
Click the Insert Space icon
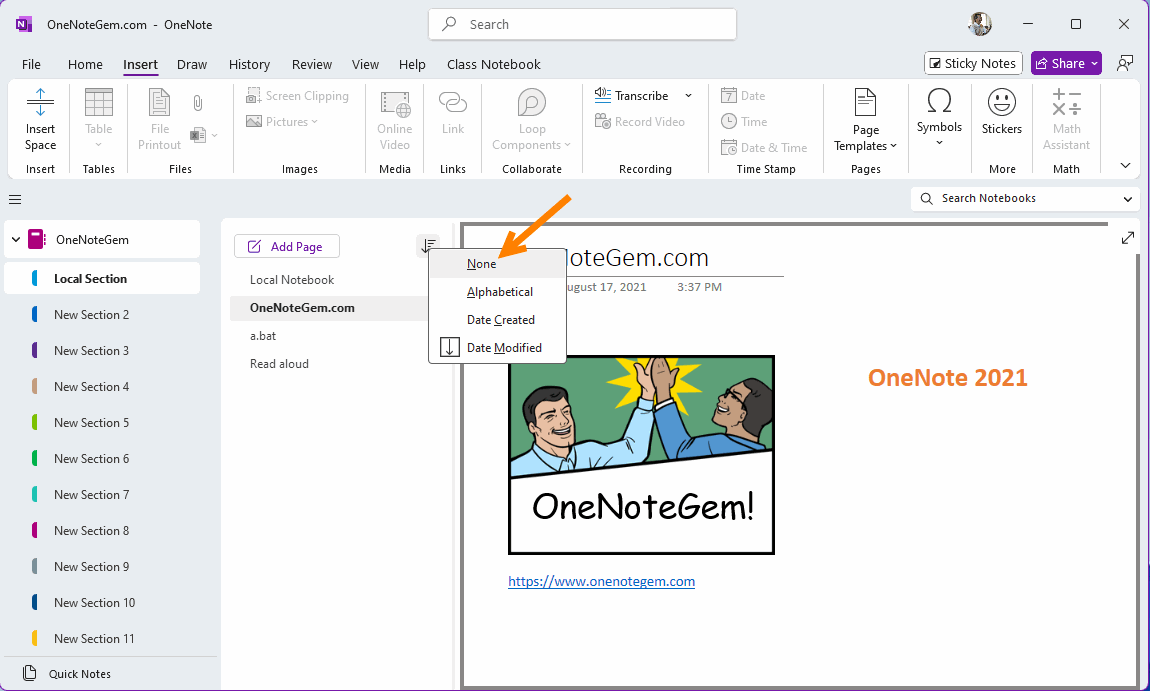click(40, 102)
